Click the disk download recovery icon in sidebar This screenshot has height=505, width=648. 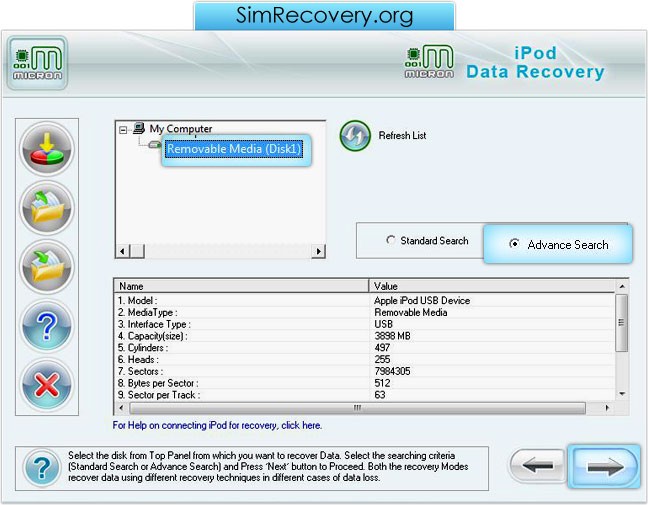tap(47, 149)
